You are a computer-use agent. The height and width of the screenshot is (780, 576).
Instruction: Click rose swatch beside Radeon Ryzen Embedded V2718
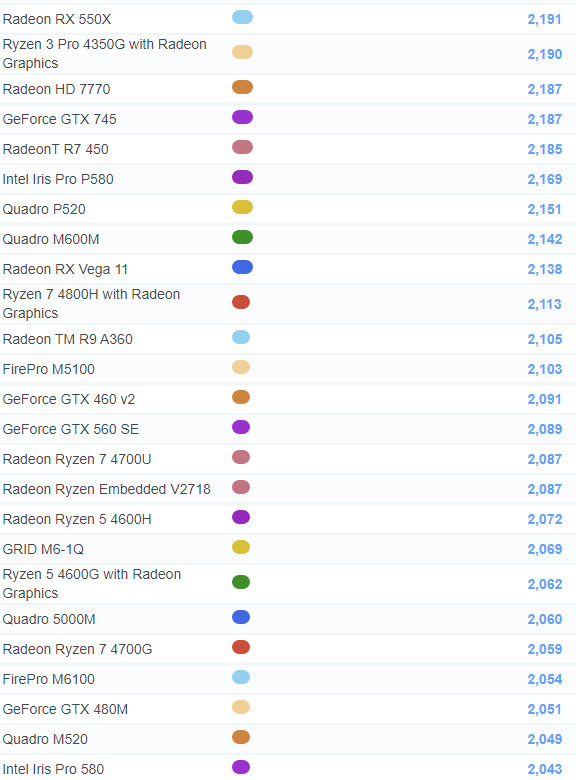[241, 487]
